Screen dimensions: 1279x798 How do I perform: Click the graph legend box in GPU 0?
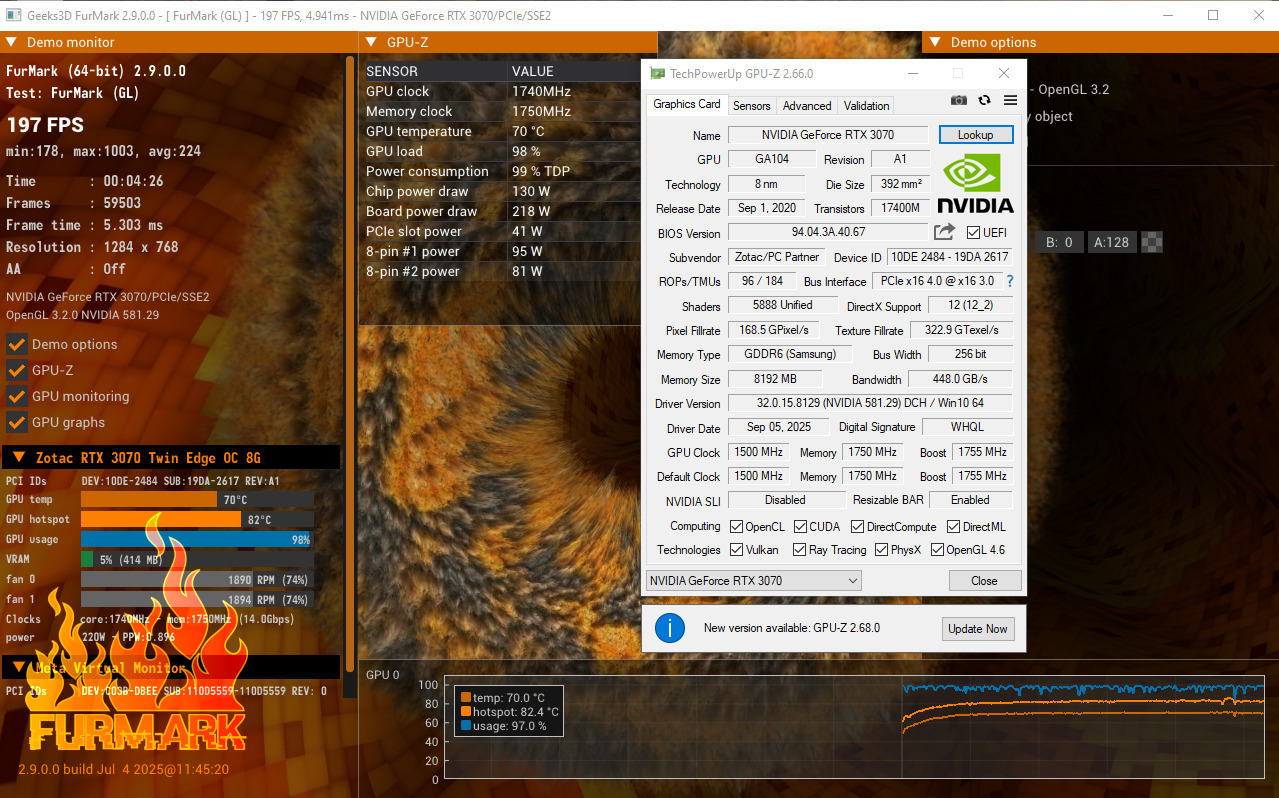click(x=509, y=712)
